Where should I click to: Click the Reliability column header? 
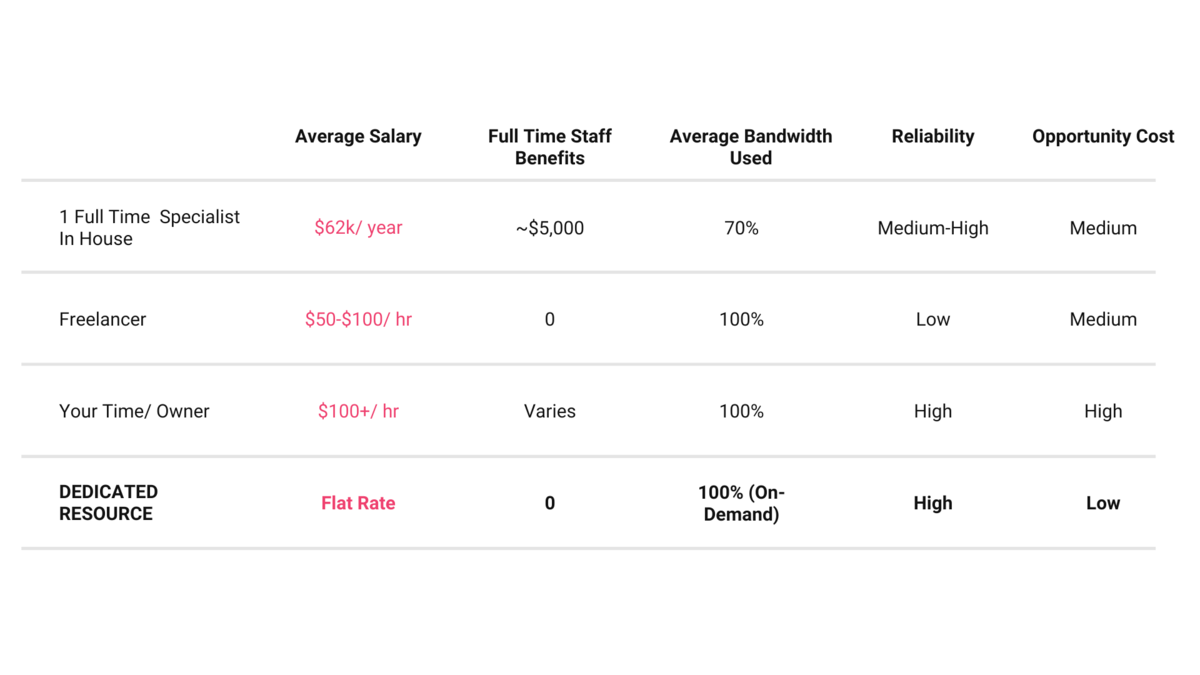[932, 137]
